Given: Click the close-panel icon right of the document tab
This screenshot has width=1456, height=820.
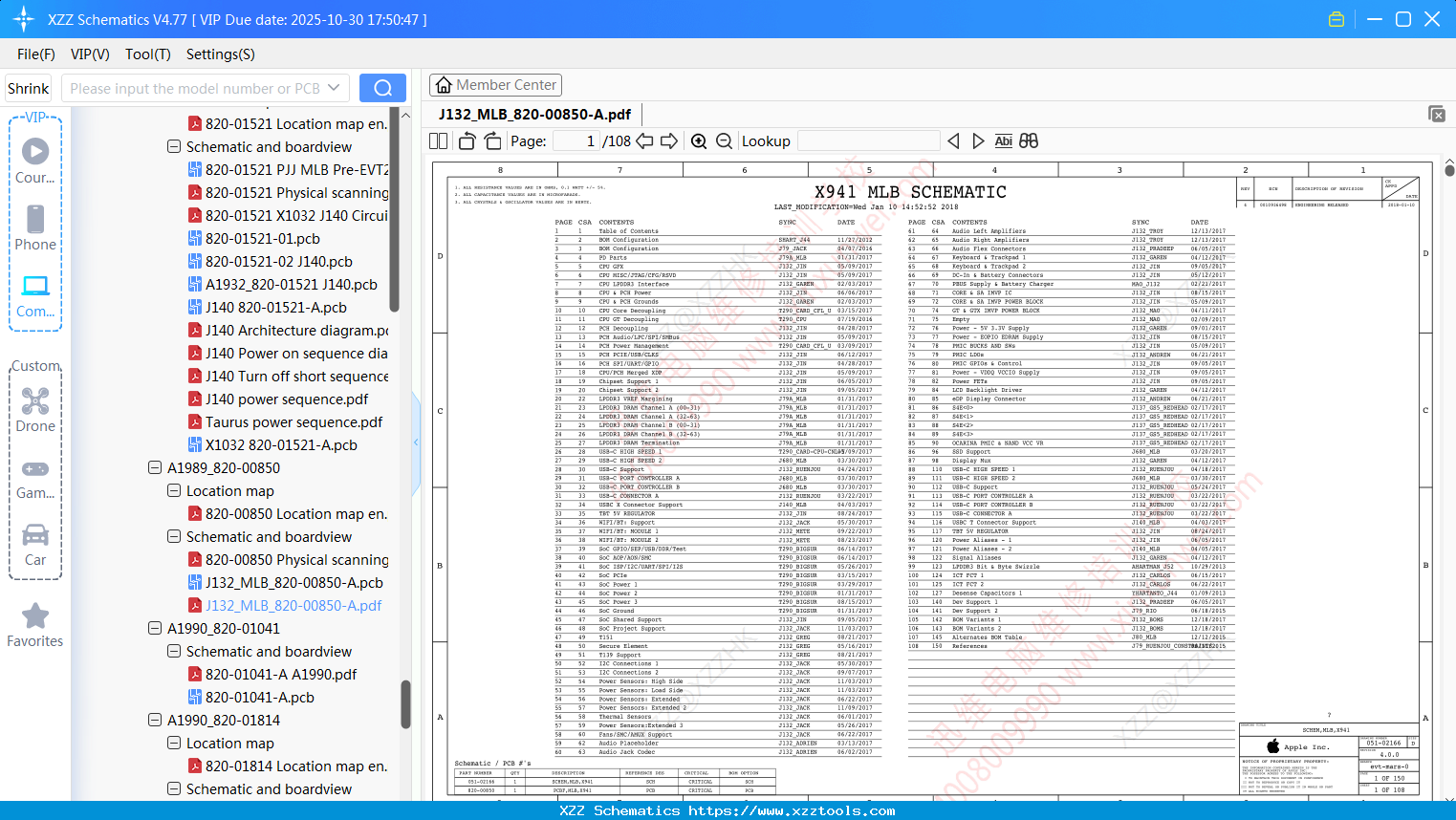Looking at the screenshot, I should pos(1437,114).
